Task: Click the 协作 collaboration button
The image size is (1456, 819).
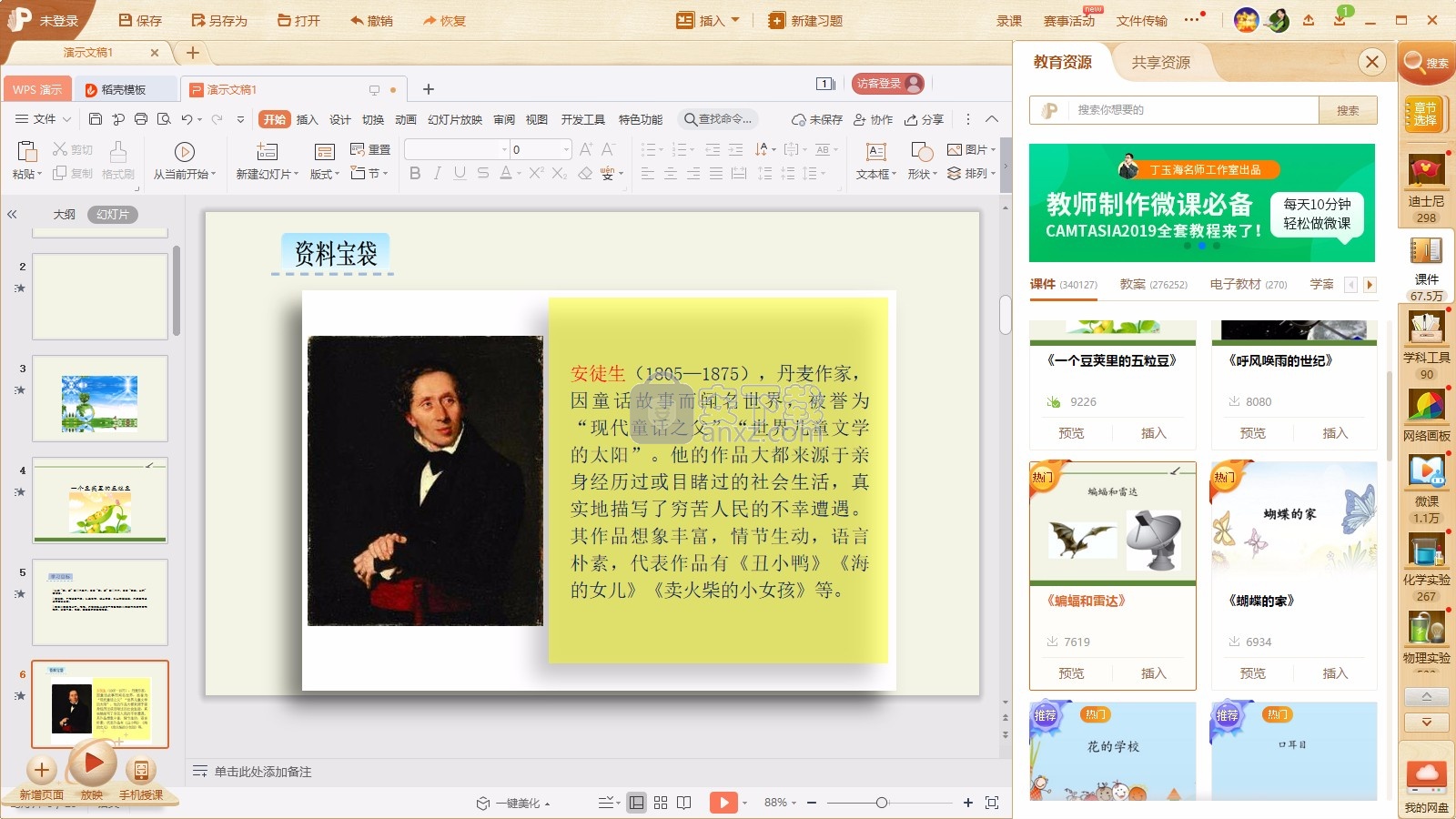Action: tap(873, 119)
